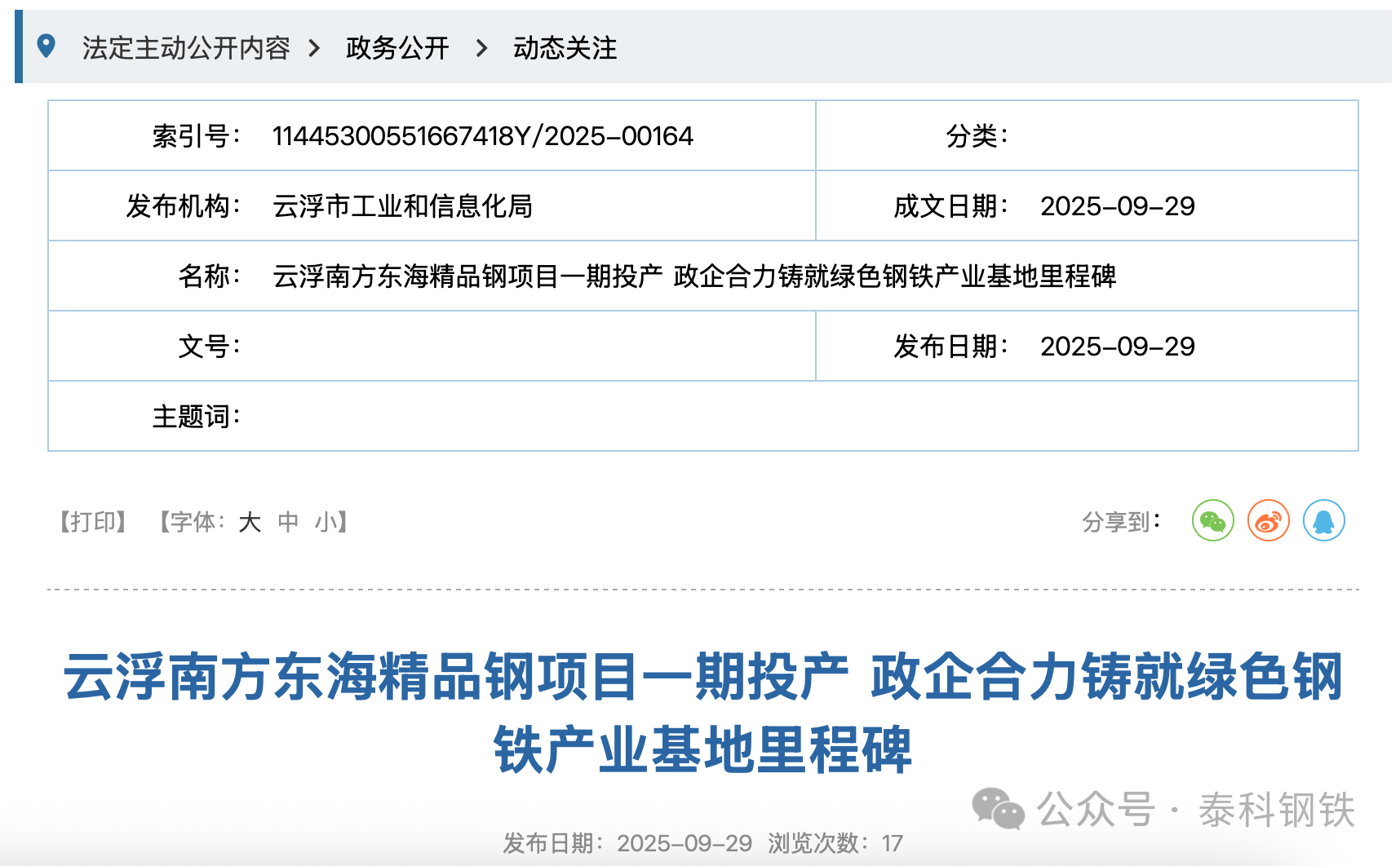Click the location pin icon in breadcrumb
Screen dimensions: 1400x866
47,46
